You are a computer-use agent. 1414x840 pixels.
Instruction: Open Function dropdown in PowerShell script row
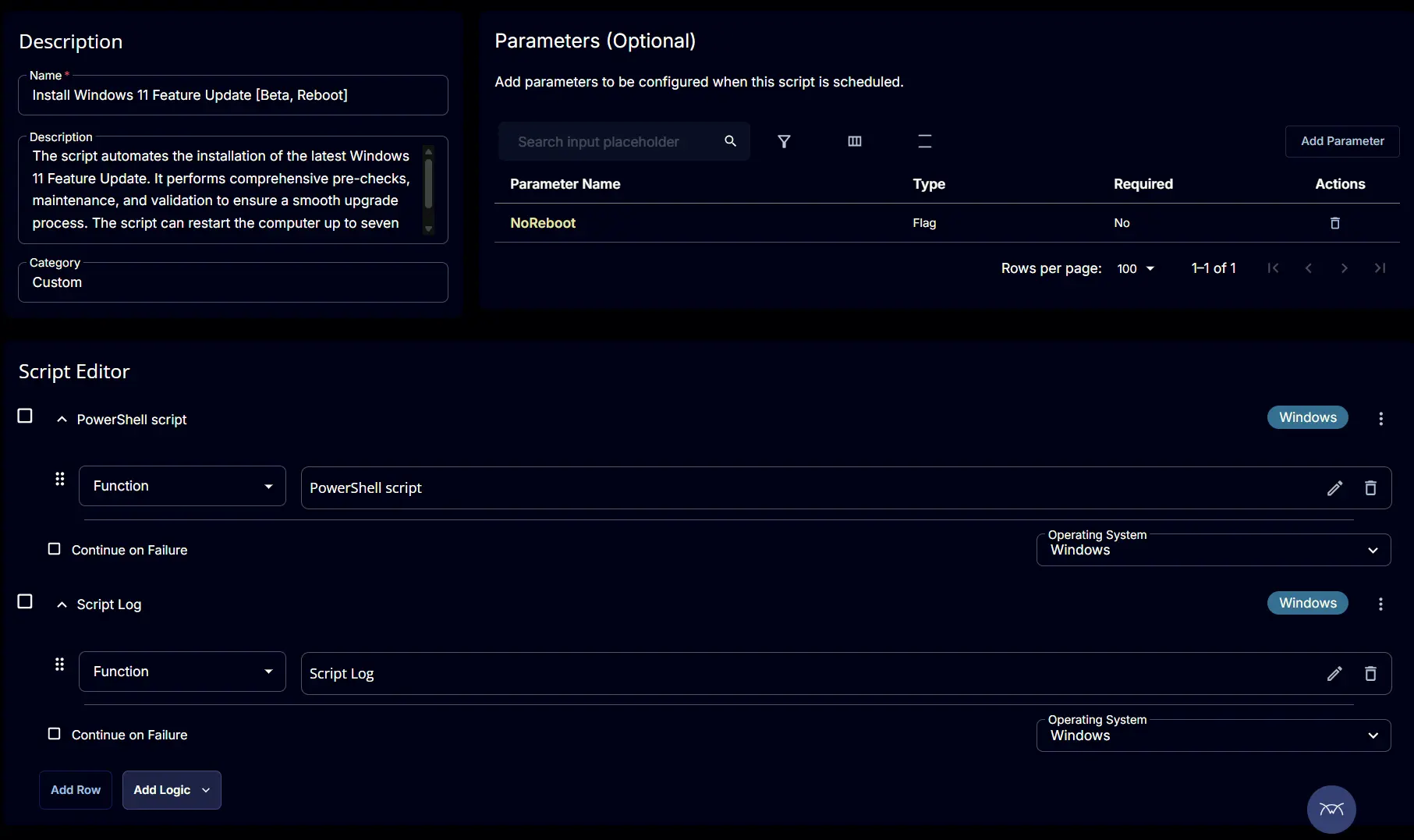point(183,486)
